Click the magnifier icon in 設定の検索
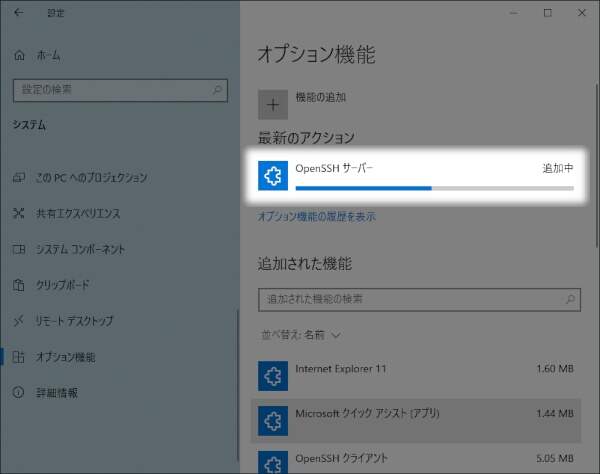Image resolution: width=600 pixels, height=474 pixels. point(217,90)
